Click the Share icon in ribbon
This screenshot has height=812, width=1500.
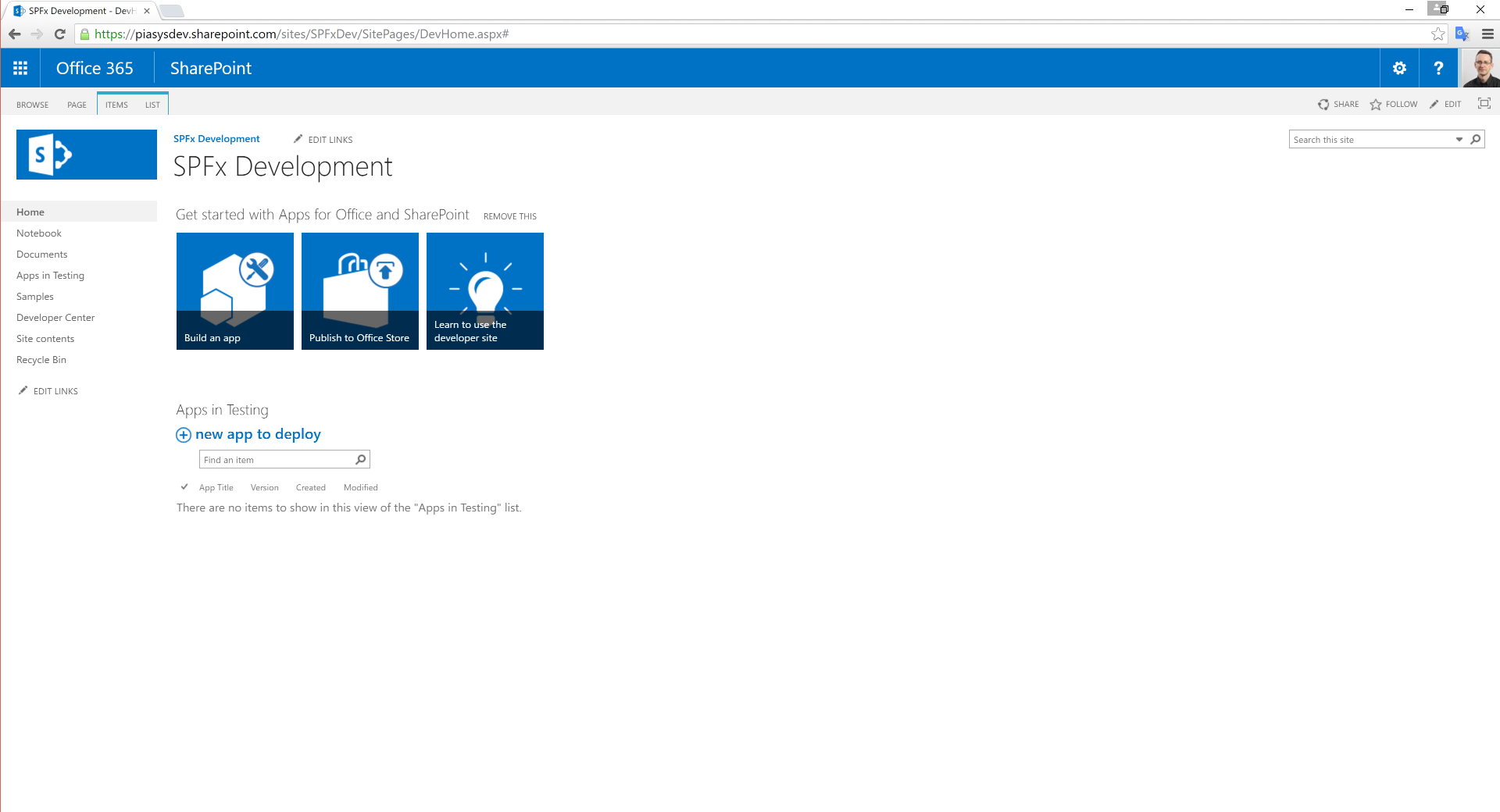[1323, 104]
